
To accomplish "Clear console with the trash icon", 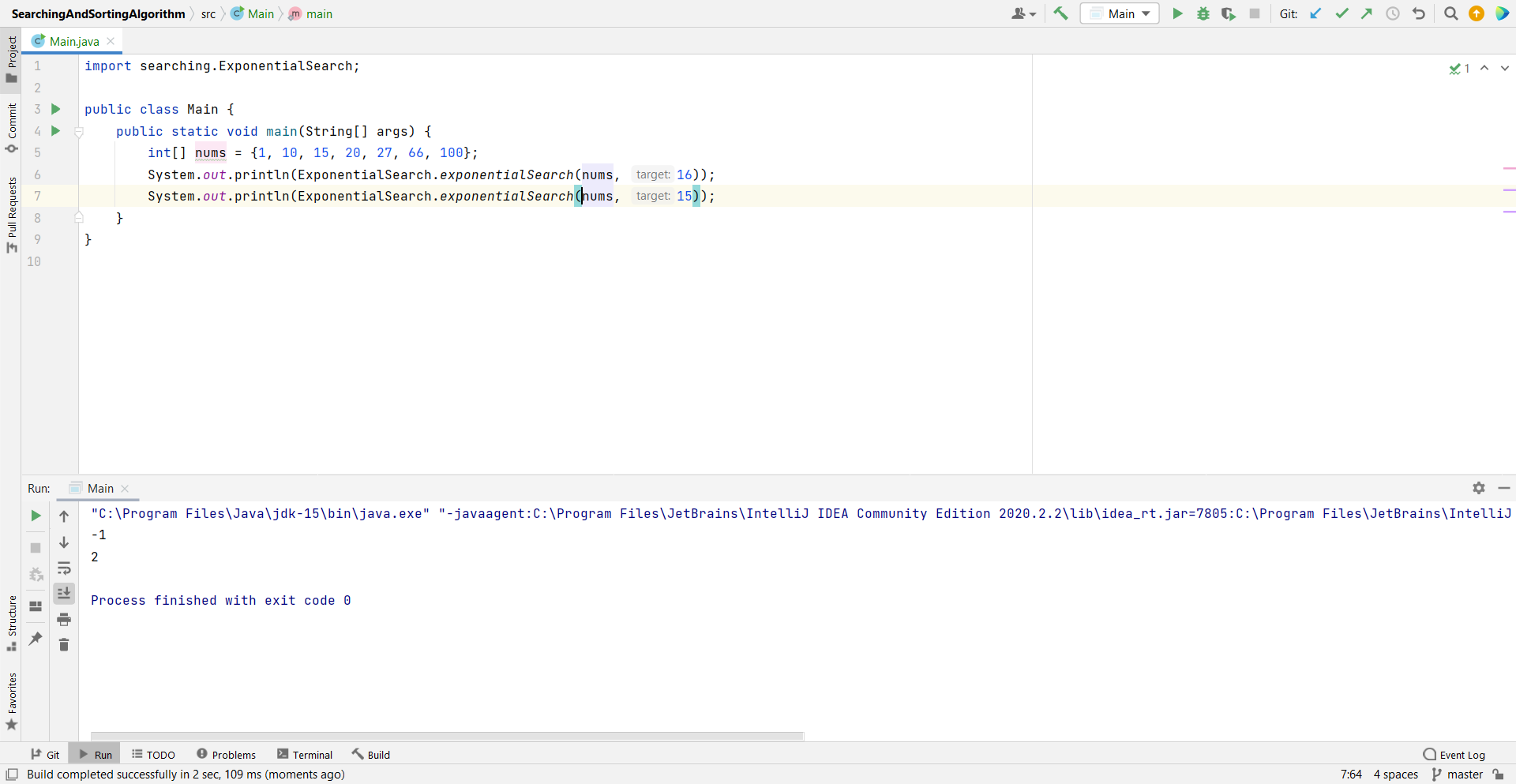I will click(64, 645).
